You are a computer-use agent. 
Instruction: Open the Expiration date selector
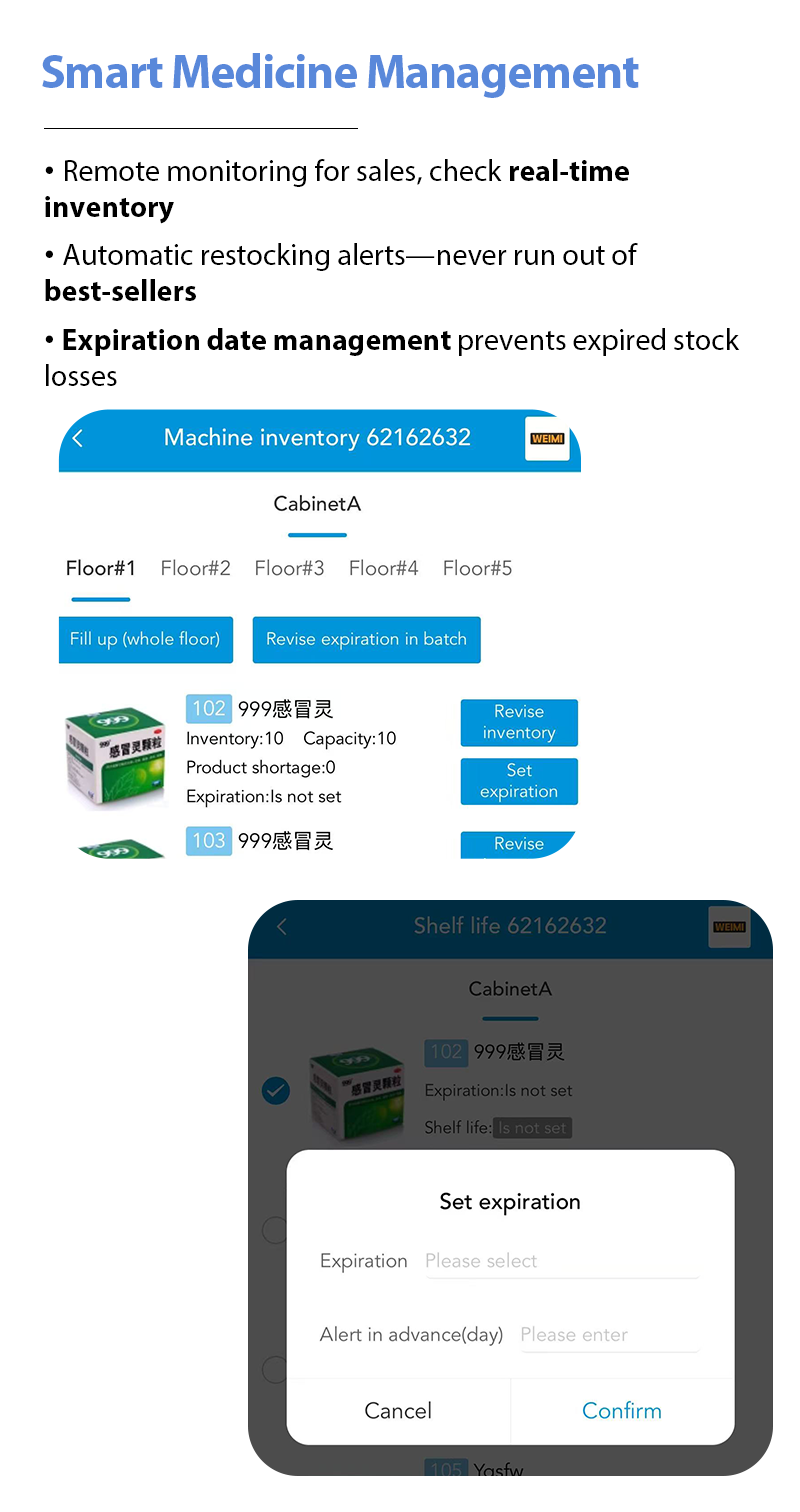561,1261
